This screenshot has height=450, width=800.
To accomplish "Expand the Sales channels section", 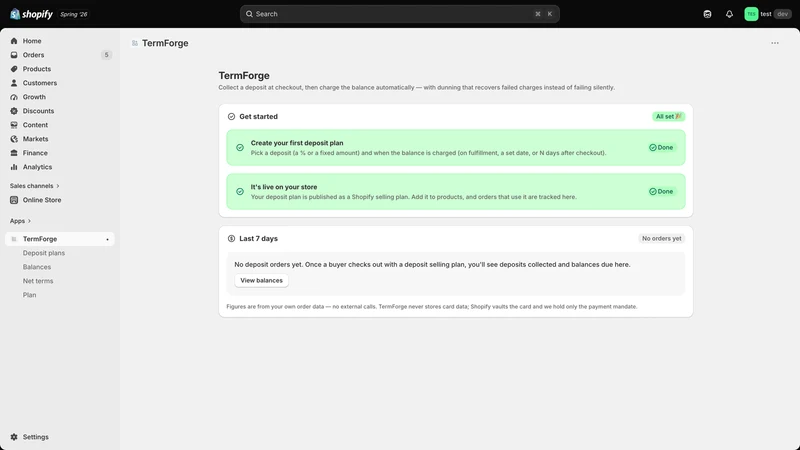I will click(34, 186).
